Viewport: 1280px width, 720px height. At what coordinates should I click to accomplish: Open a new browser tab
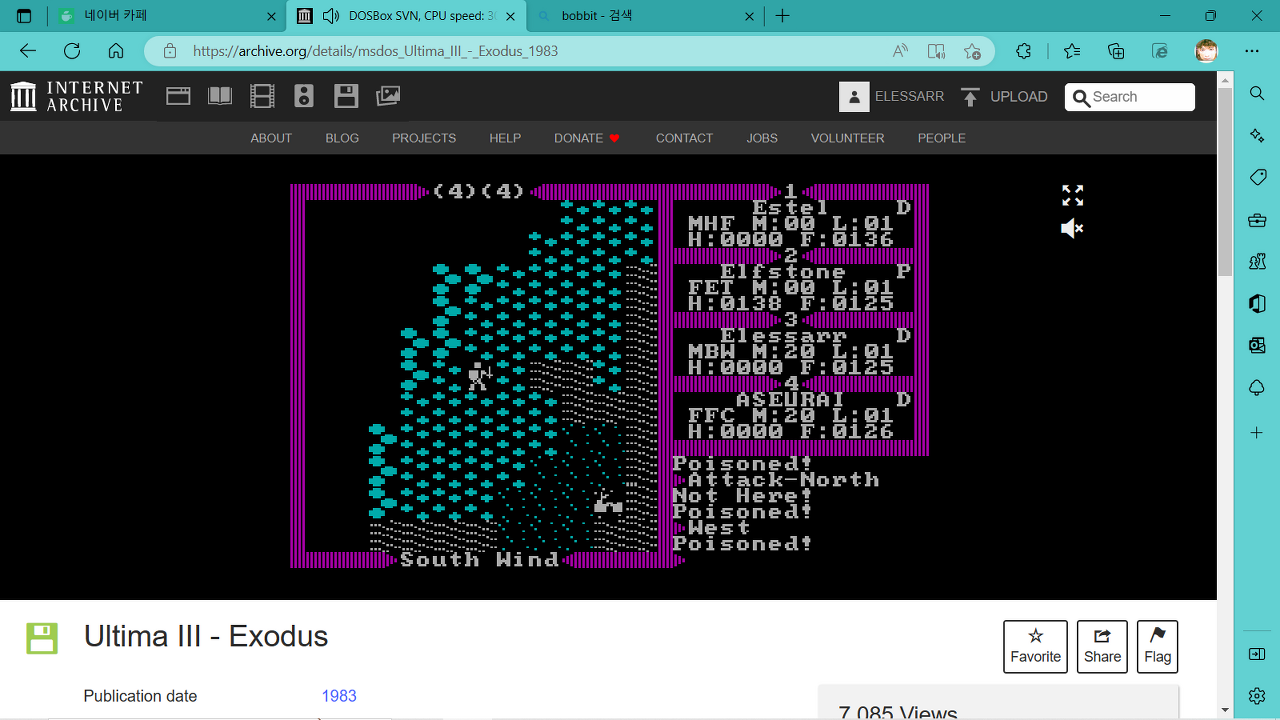click(782, 16)
